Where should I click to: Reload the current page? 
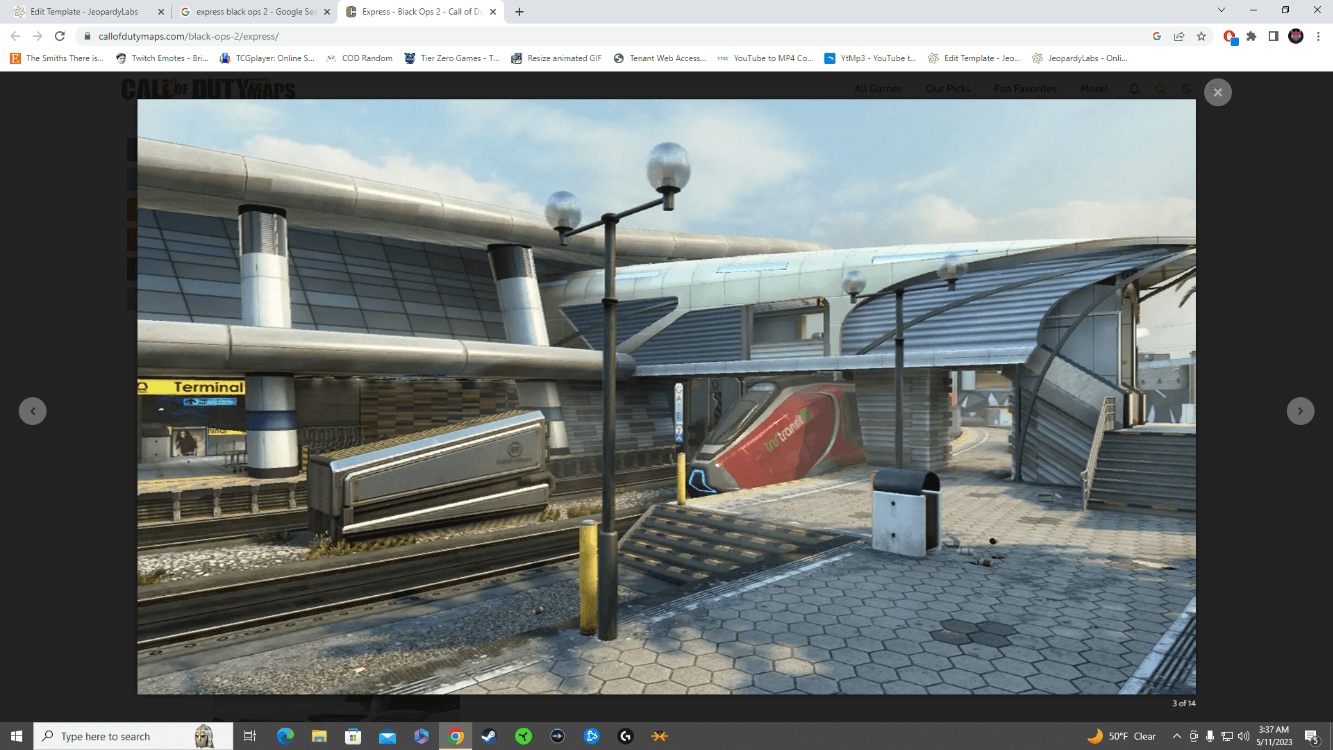click(x=60, y=36)
